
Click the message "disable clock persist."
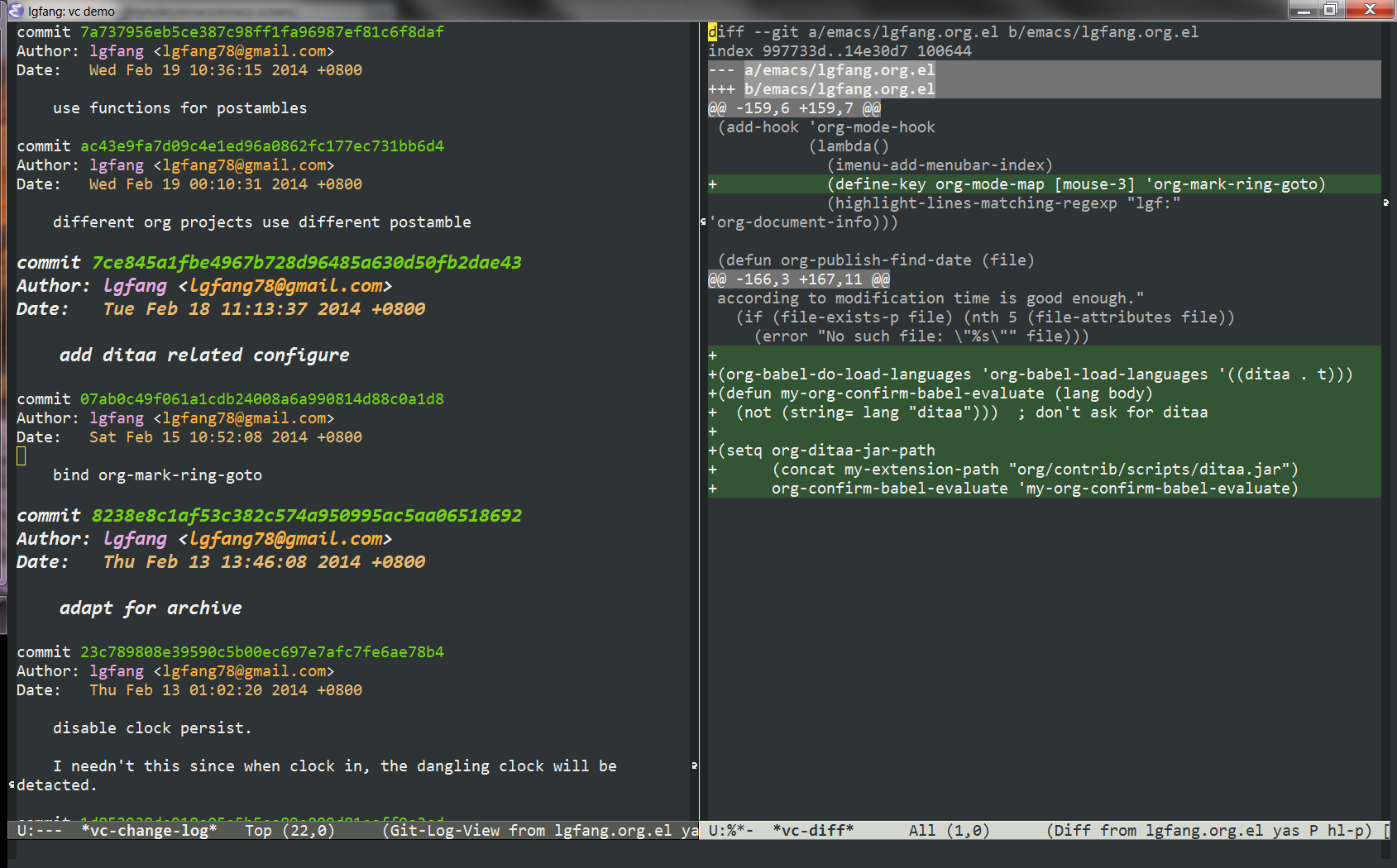[152, 728]
